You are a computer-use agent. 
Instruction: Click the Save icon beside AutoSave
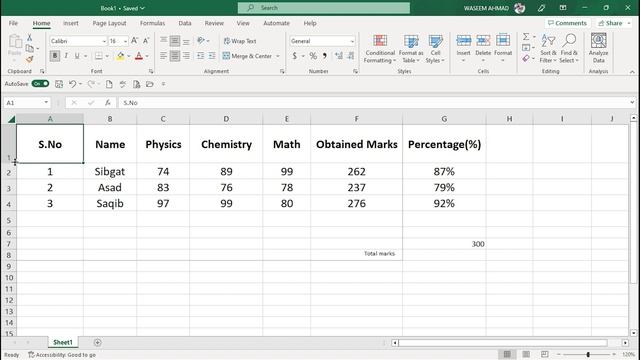(59, 84)
